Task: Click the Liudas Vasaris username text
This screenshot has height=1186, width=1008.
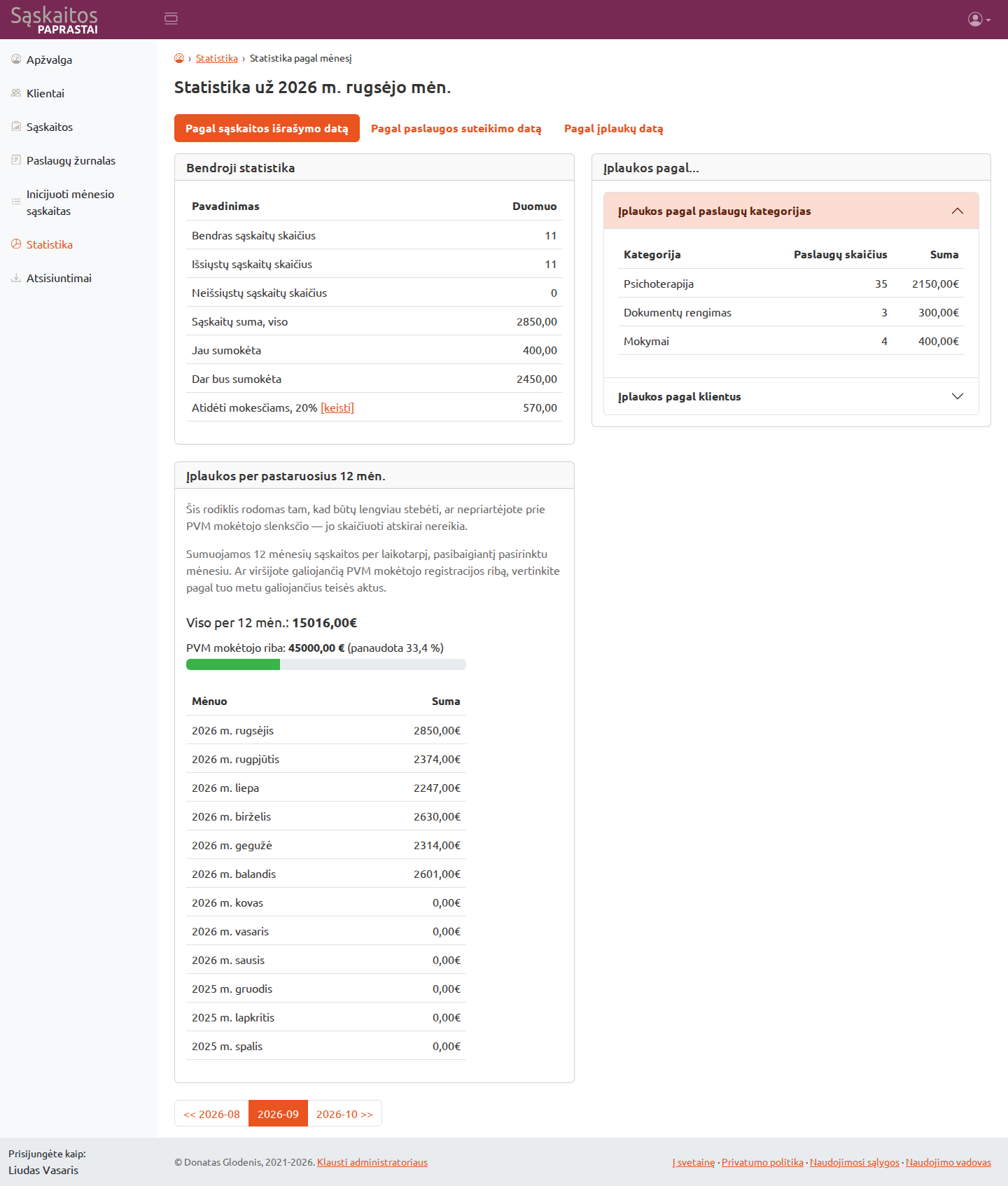Action: point(43,1170)
